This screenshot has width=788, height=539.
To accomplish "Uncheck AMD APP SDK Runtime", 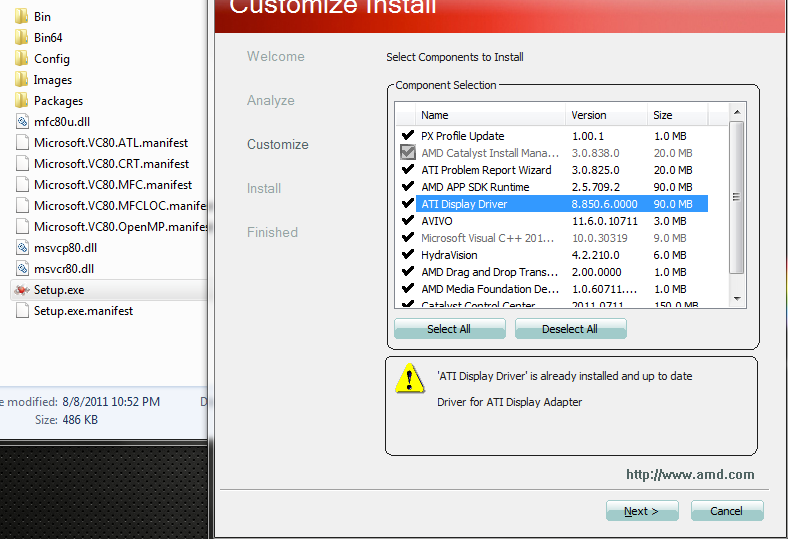I will [x=408, y=187].
